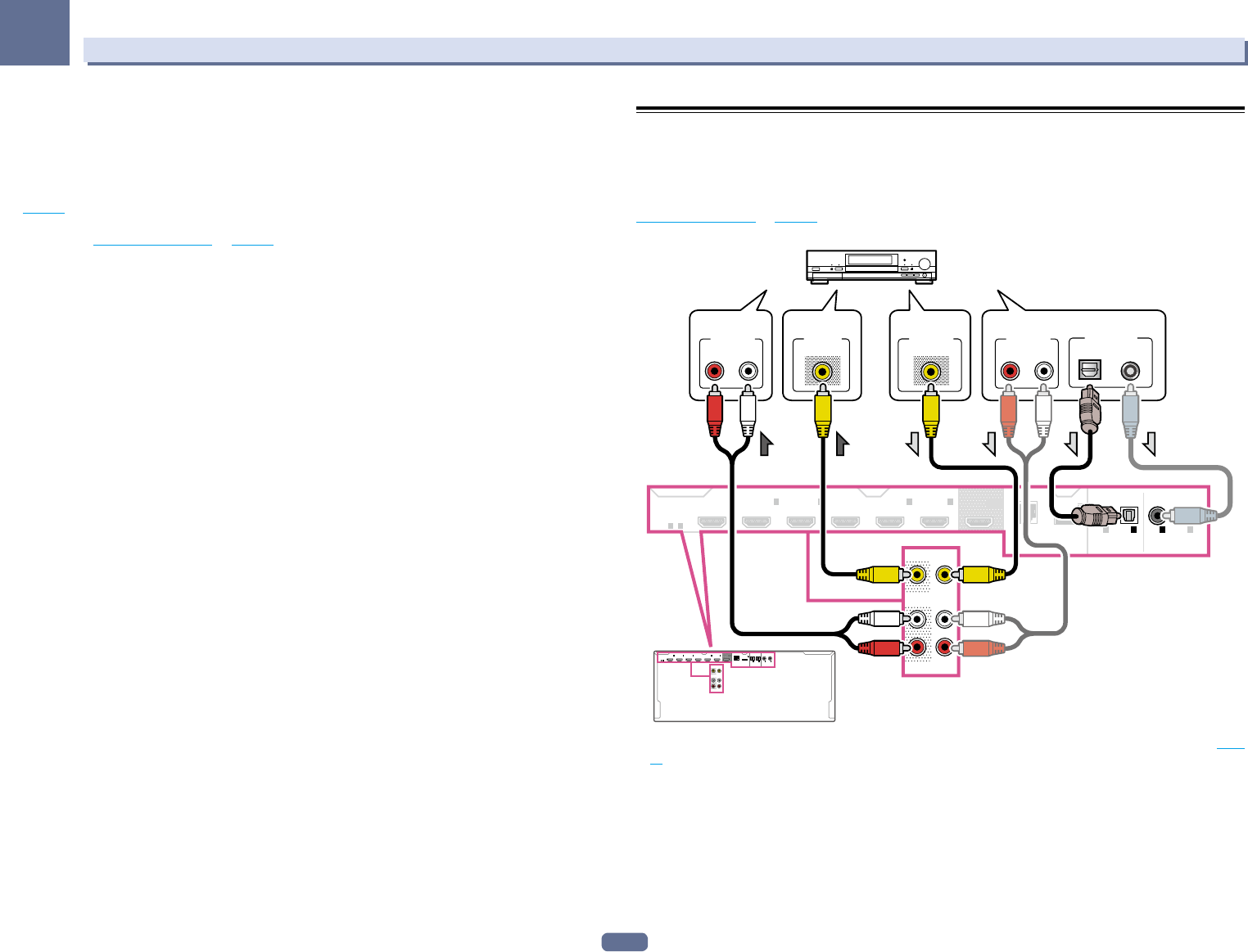The image size is (1248, 952).
Task: Select the small rear panel overview thumbnail
Action: point(744,686)
